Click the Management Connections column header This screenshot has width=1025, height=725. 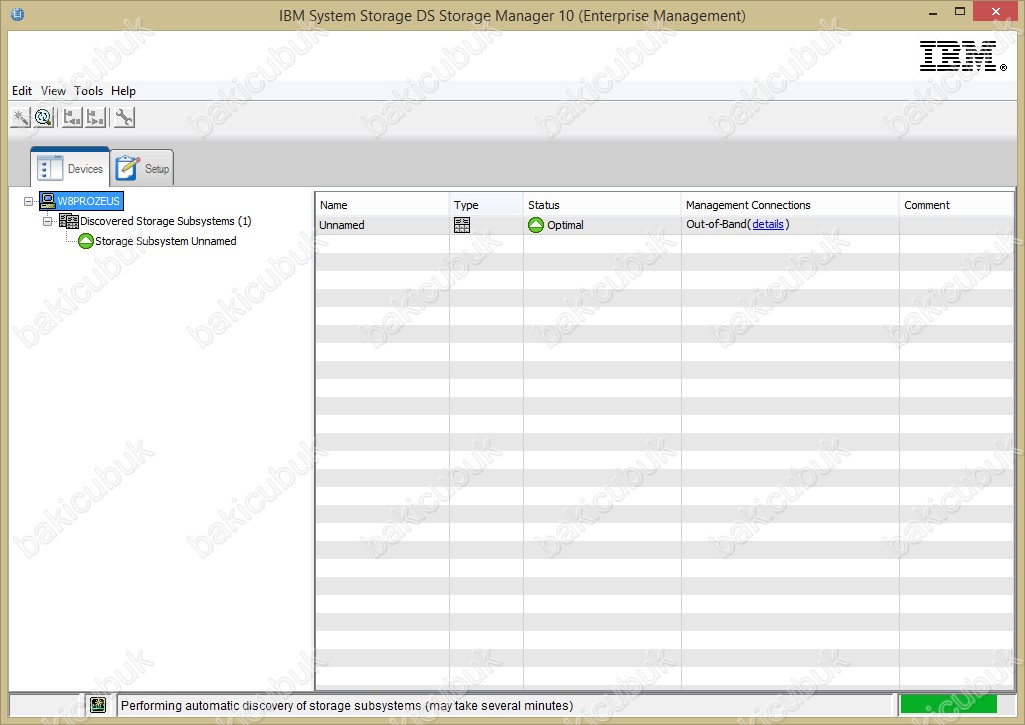[x=790, y=205]
